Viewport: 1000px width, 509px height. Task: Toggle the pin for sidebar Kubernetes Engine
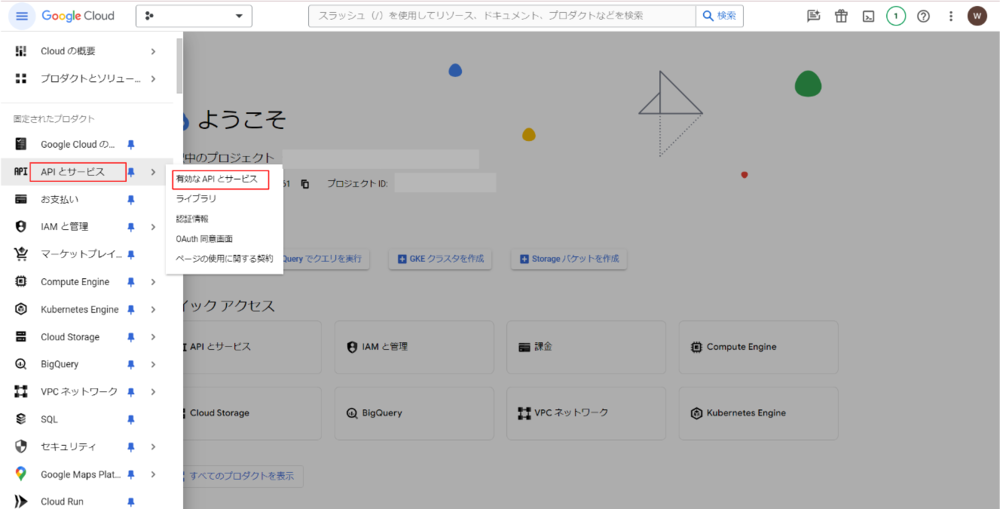[x=131, y=309]
